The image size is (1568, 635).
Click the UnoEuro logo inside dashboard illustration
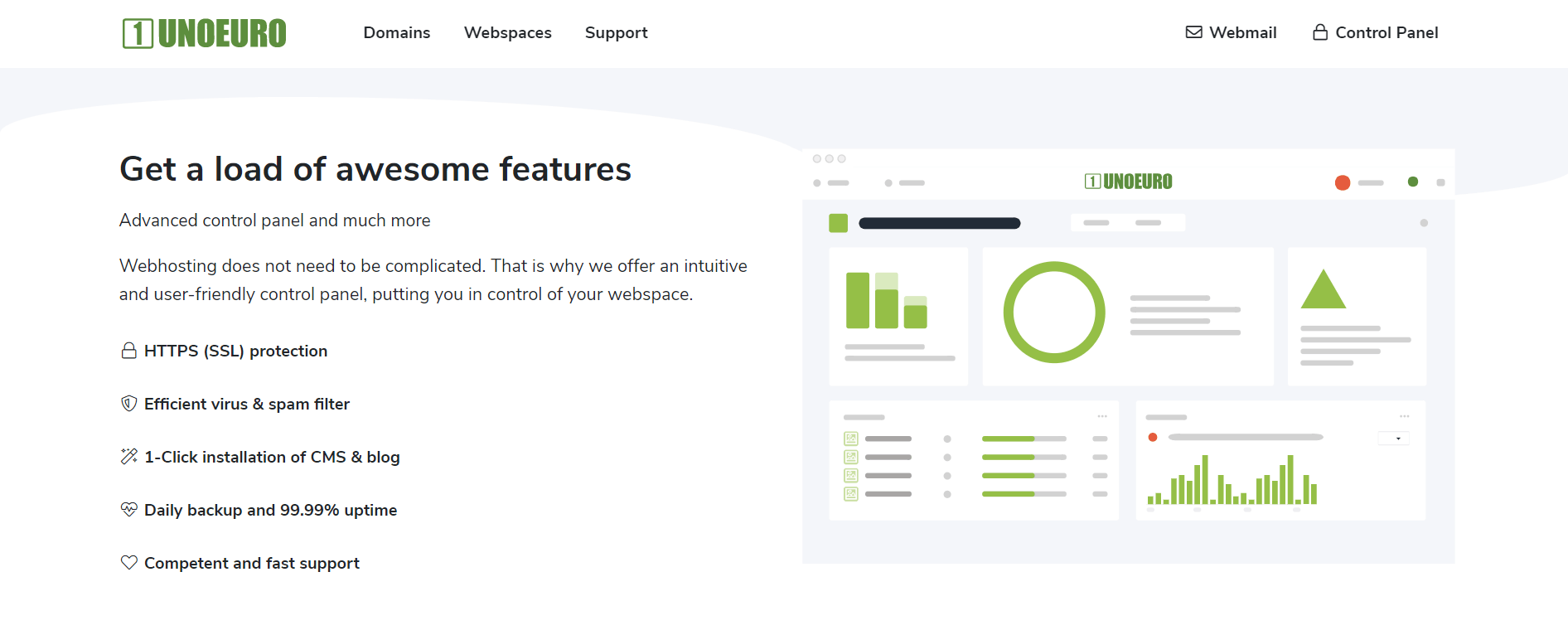pos(1128,182)
